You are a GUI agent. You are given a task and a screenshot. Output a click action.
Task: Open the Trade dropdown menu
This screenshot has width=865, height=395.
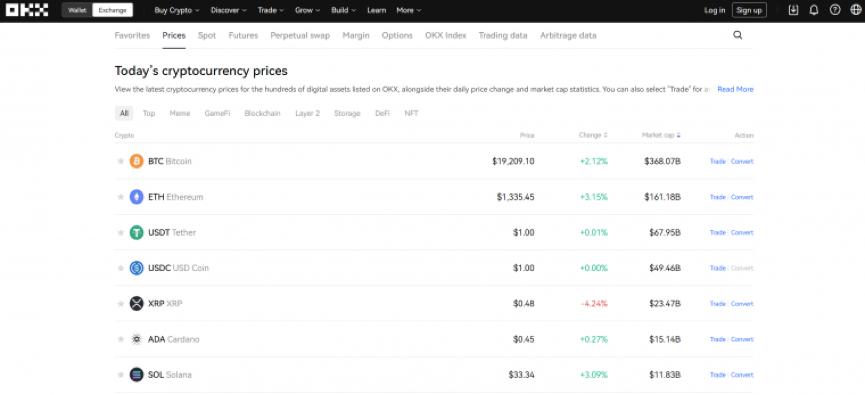271,10
